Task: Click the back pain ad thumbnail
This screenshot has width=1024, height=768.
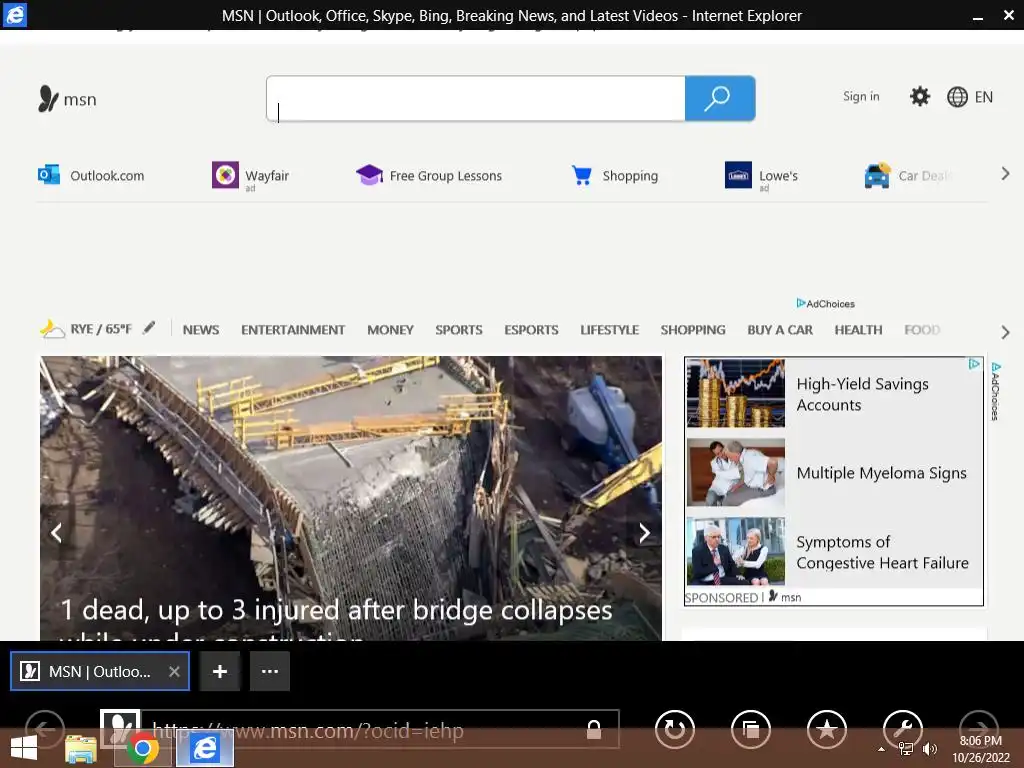Action: click(735, 472)
